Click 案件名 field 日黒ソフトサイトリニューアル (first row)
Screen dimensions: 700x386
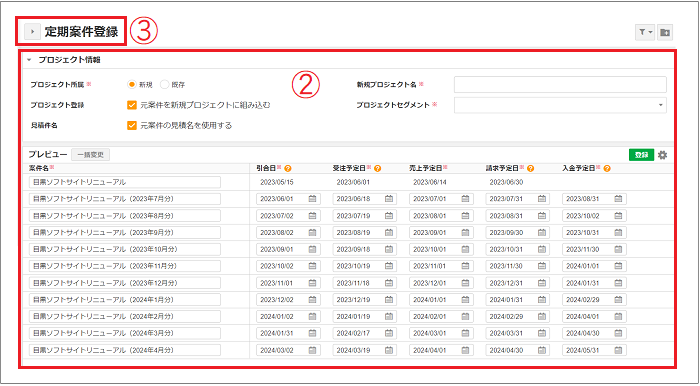[x=125, y=182]
